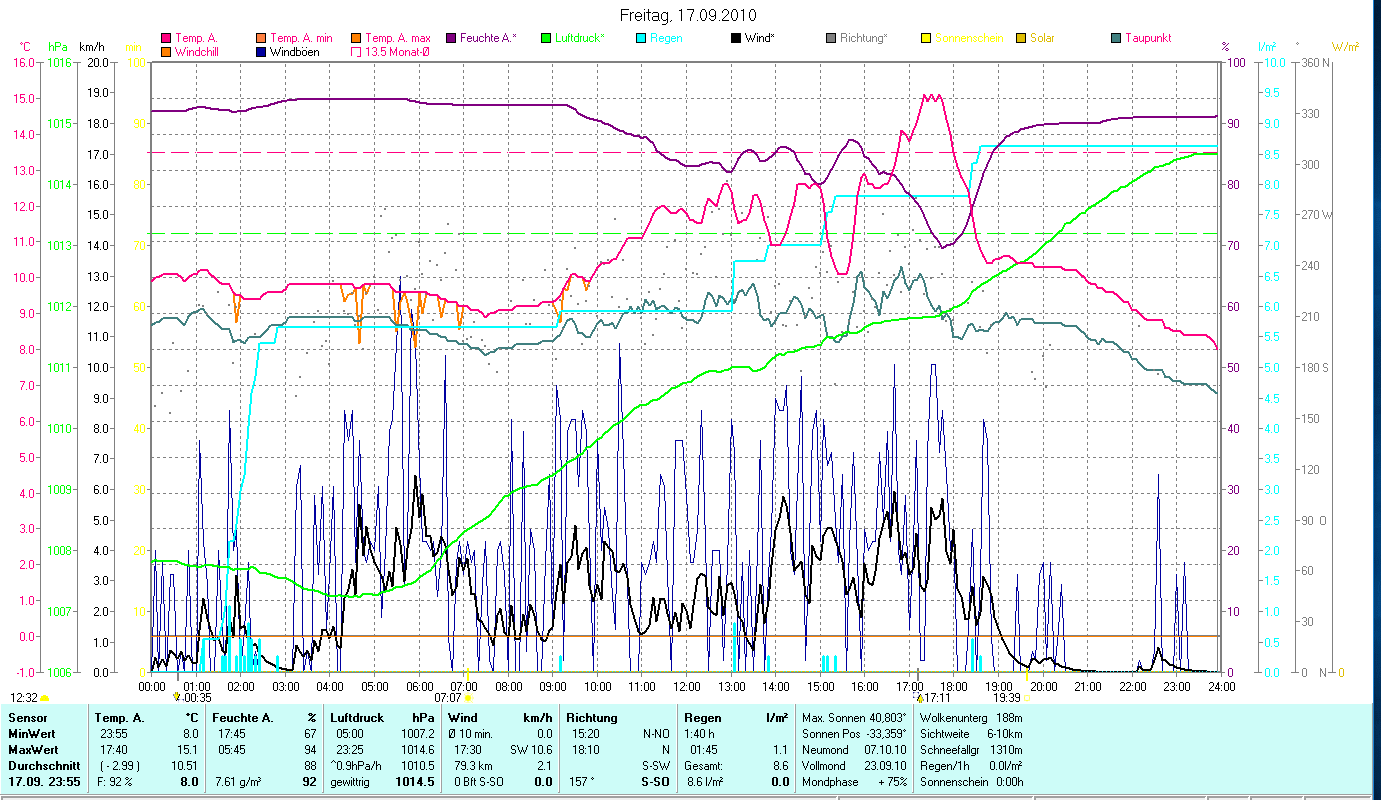Toggle the cyan Regen legend marker

click(x=641, y=38)
